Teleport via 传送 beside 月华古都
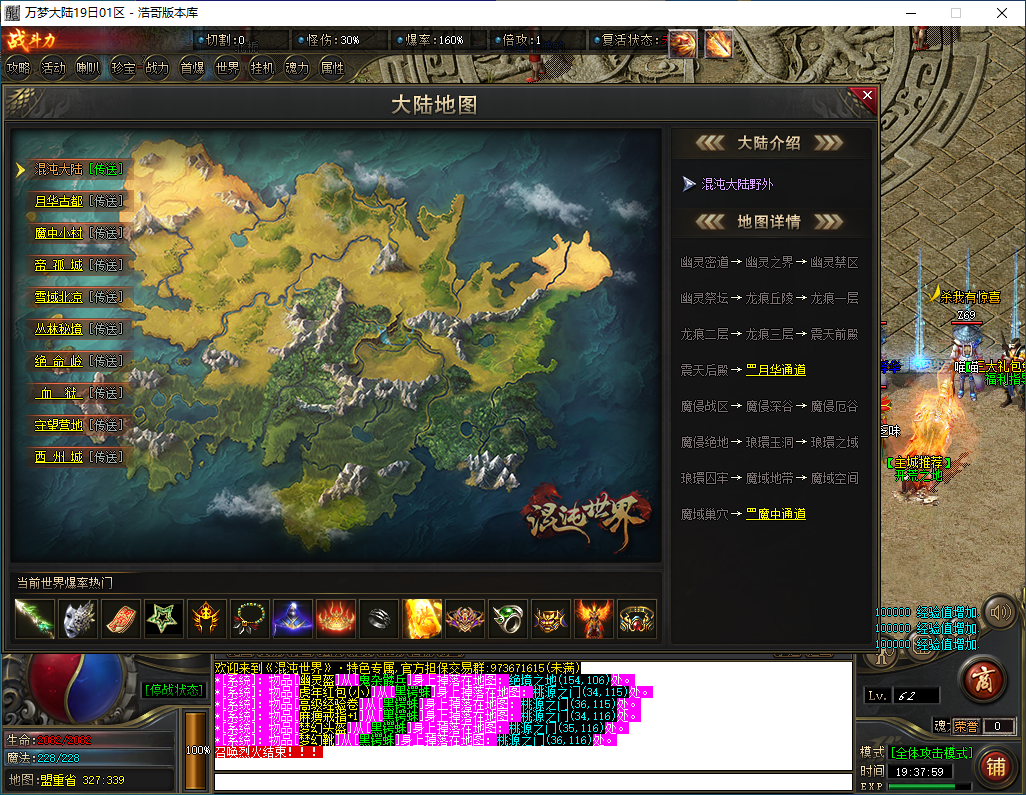The height and width of the screenshot is (795, 1026). 106,202
